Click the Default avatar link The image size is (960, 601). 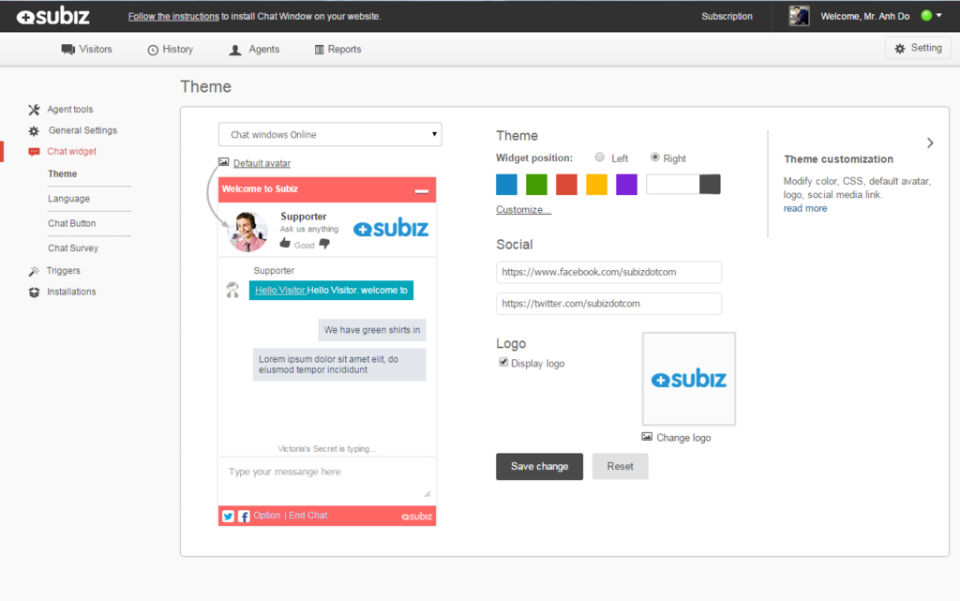coord(261,163)
